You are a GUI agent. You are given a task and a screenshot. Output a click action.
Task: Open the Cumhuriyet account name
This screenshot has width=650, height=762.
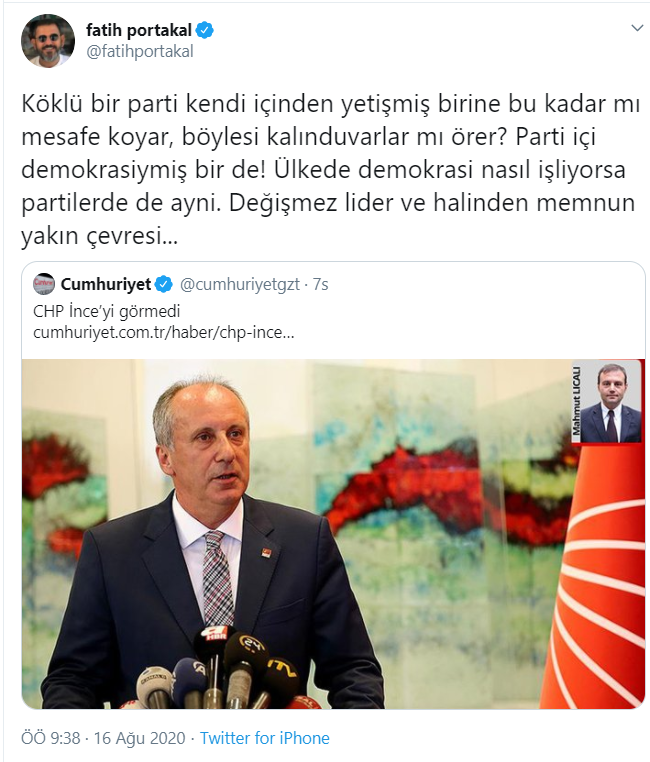(x=106, y=284)
